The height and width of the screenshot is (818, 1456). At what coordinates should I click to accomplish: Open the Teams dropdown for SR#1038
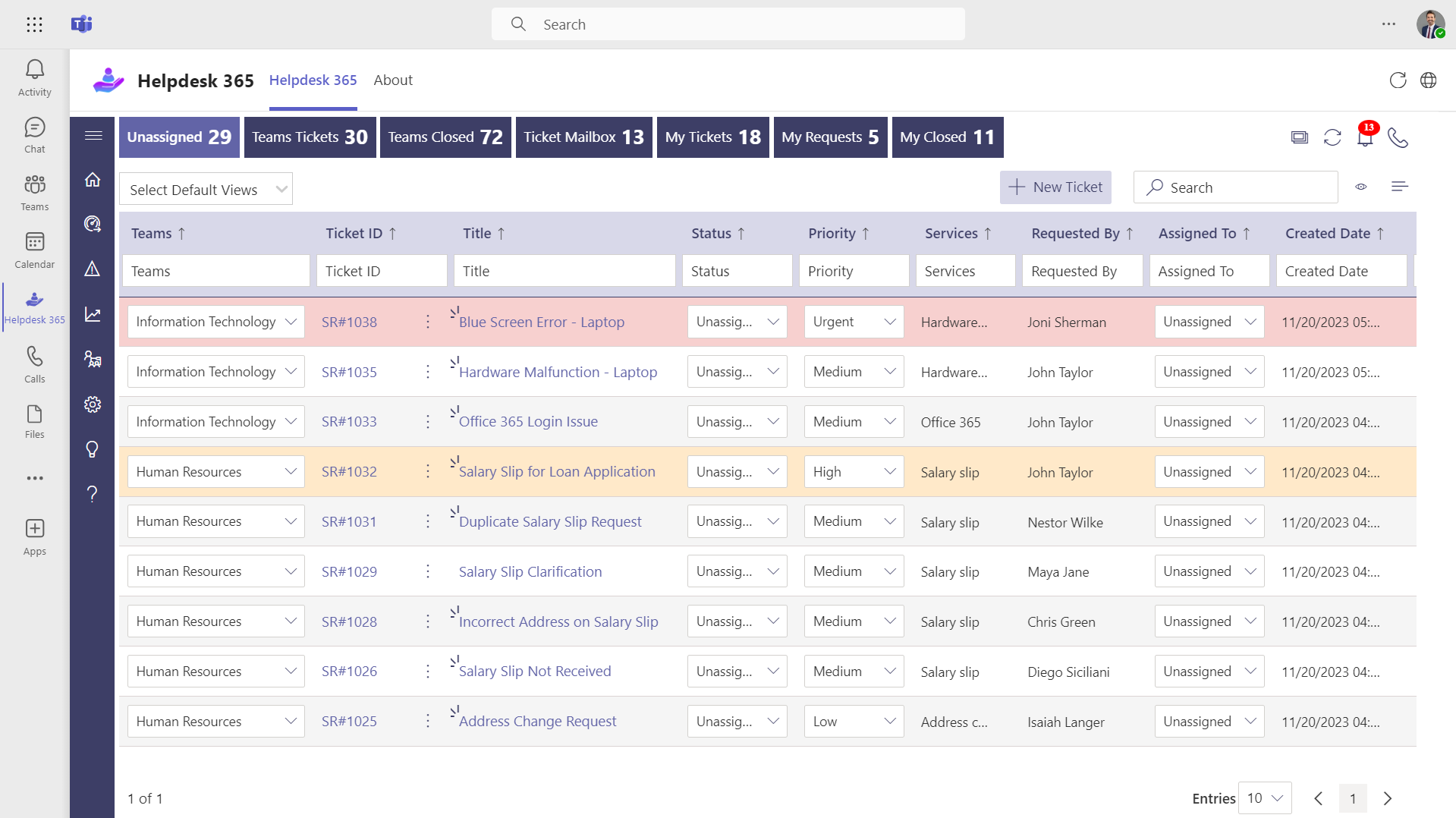click(x=216, y=322)
